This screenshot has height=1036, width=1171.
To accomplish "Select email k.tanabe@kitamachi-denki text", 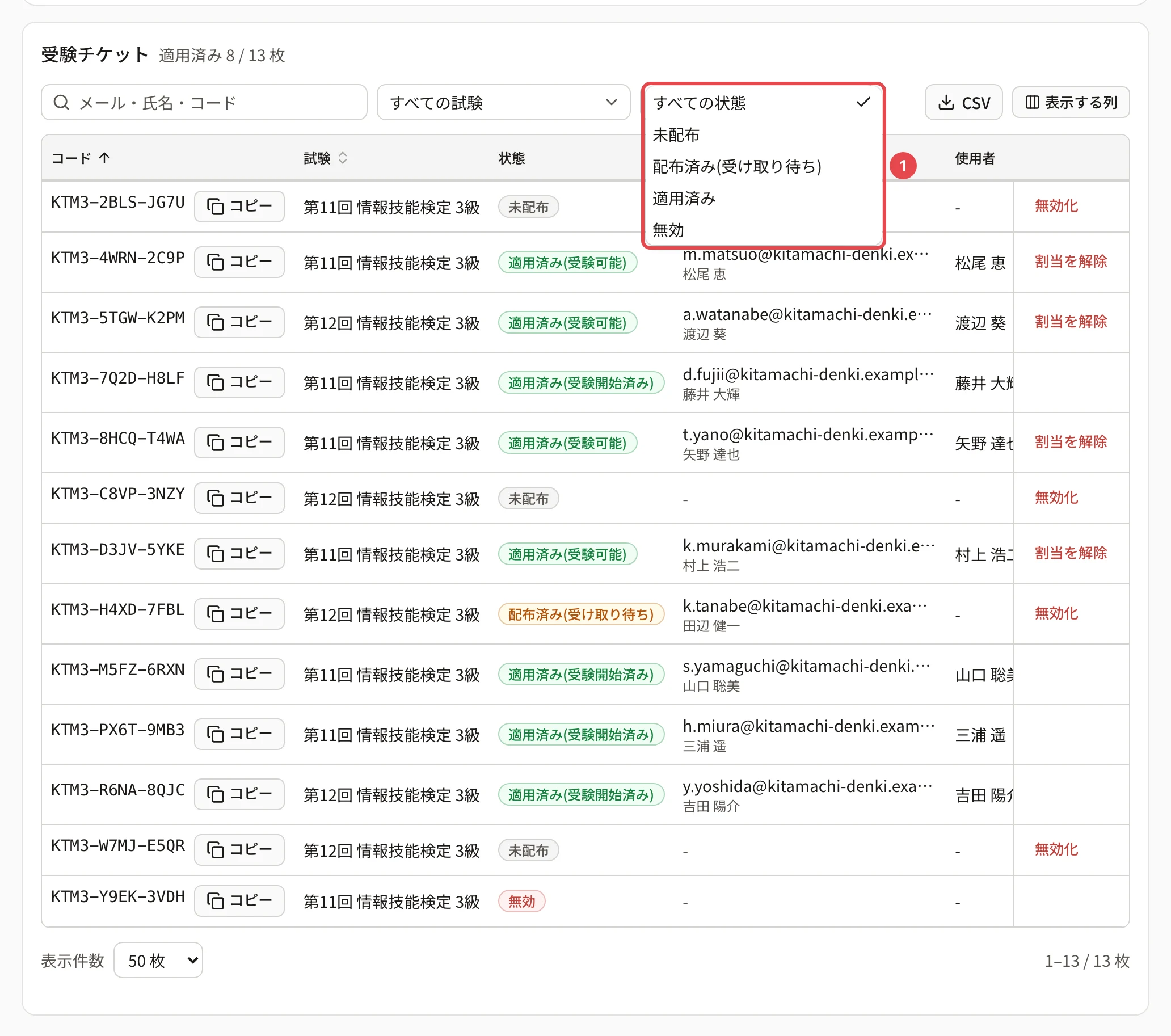I will pyautogui.click(x=804, y=607).
